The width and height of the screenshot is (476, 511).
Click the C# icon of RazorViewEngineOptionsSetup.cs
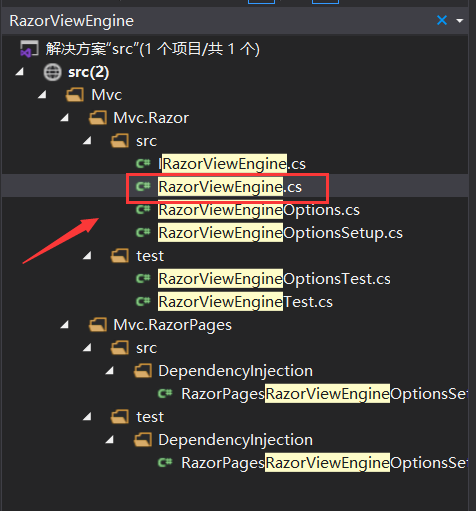(x=143, y=233)
